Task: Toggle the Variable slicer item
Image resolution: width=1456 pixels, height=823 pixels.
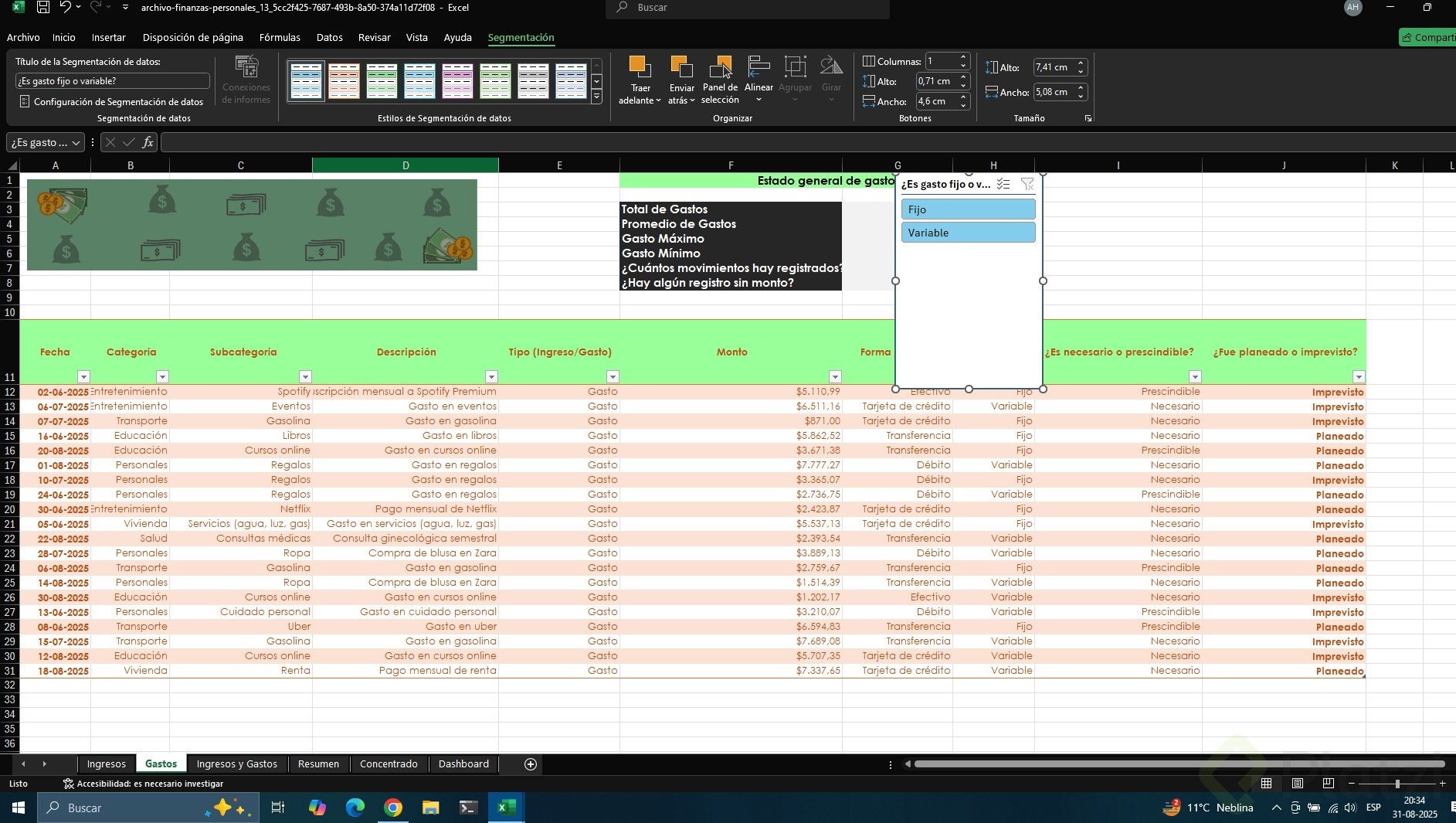Action: pyautogui.click(x=968, y=233)
